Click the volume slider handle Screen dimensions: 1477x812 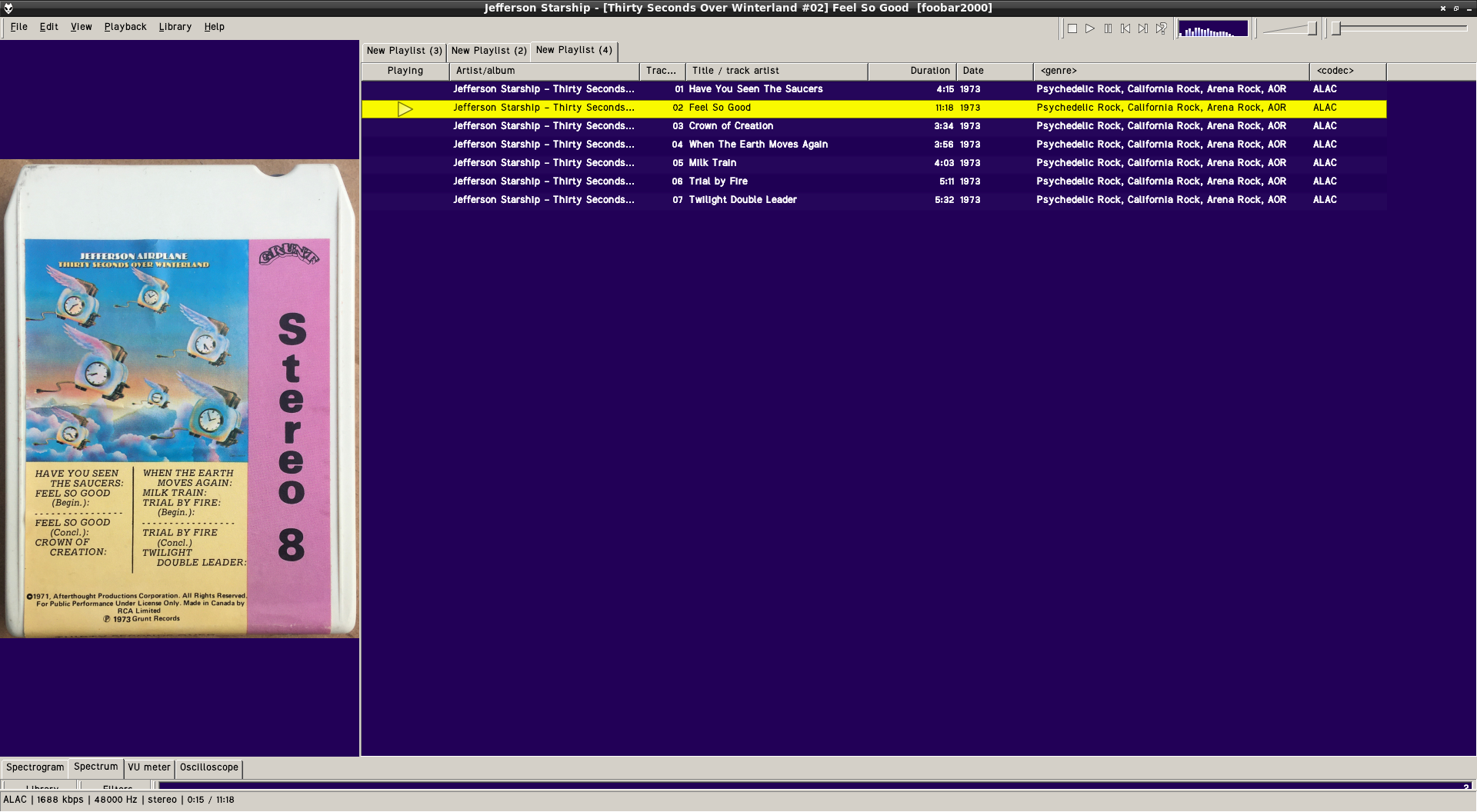tap(1312, 28)
